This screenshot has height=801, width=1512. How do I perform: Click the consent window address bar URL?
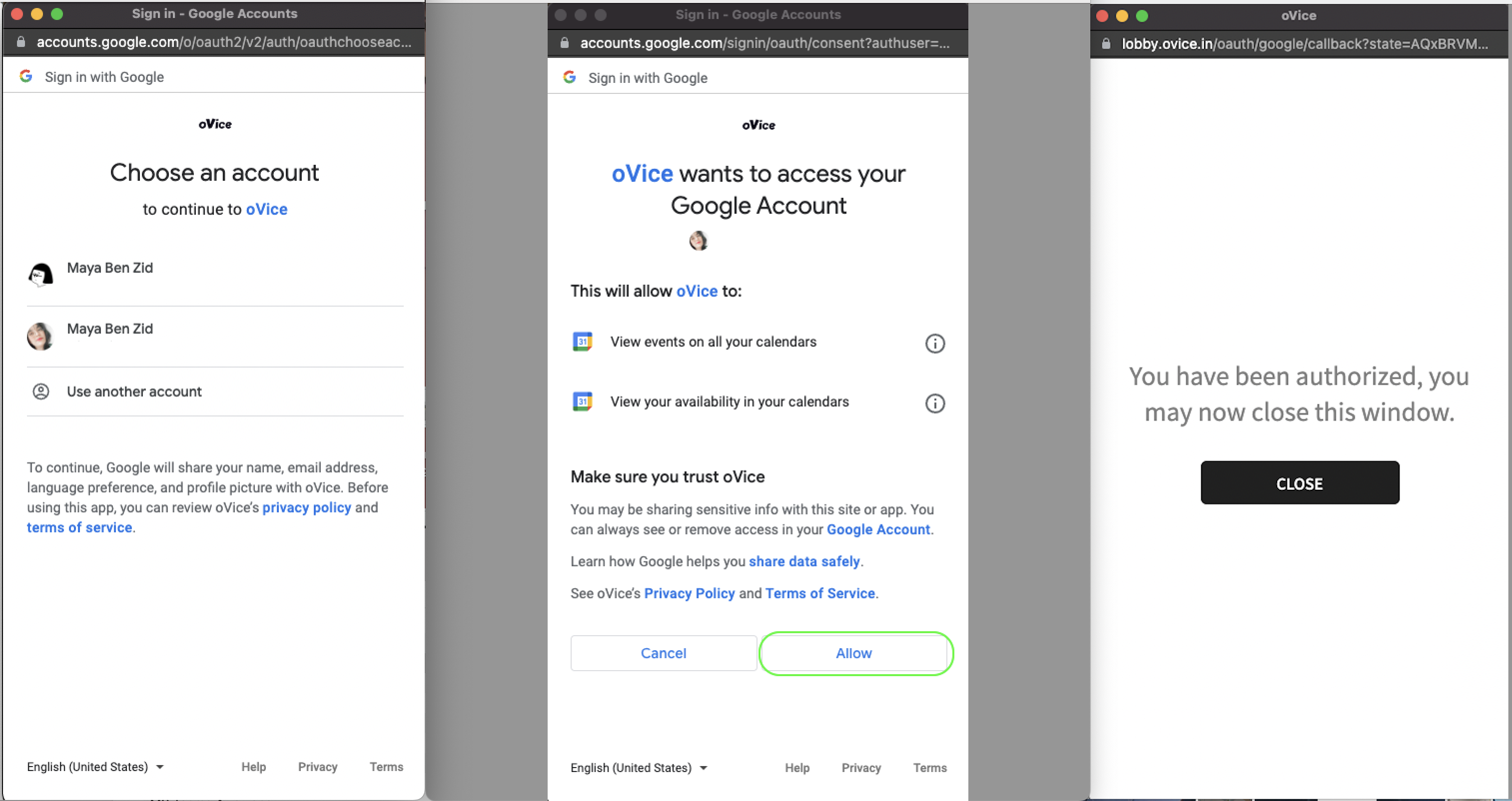tap(765, 43)
